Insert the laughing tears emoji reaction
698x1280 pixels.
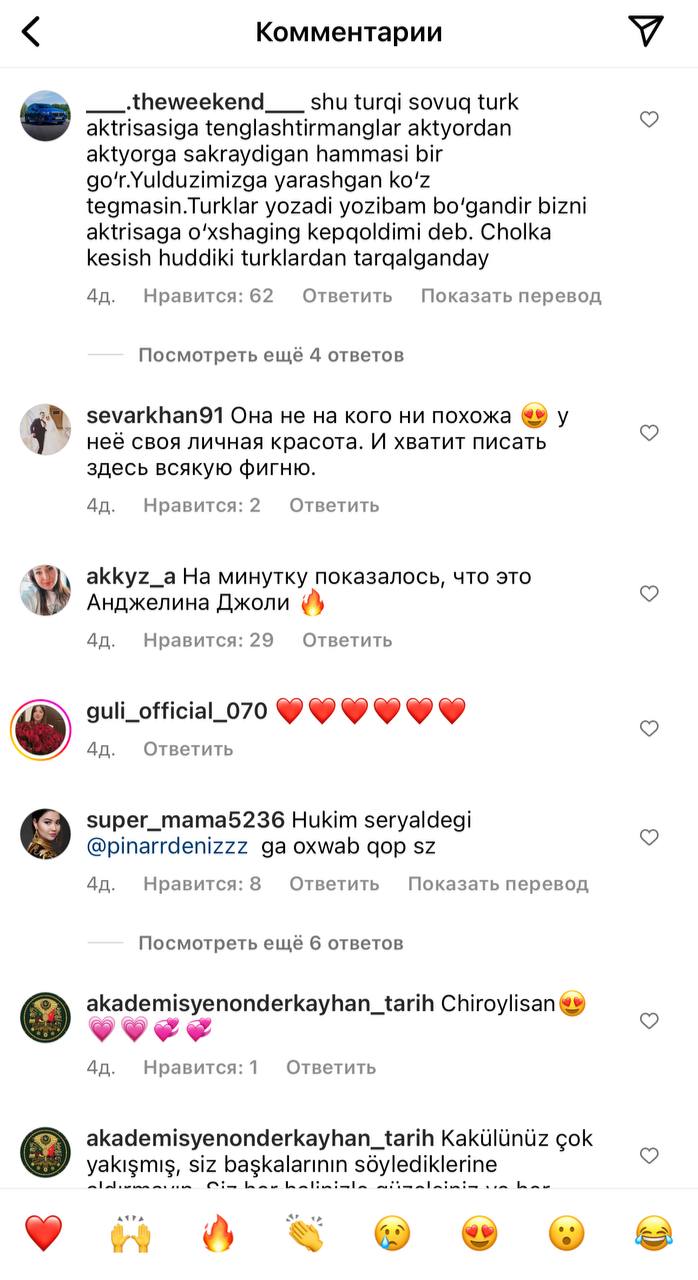(653, 1233)
